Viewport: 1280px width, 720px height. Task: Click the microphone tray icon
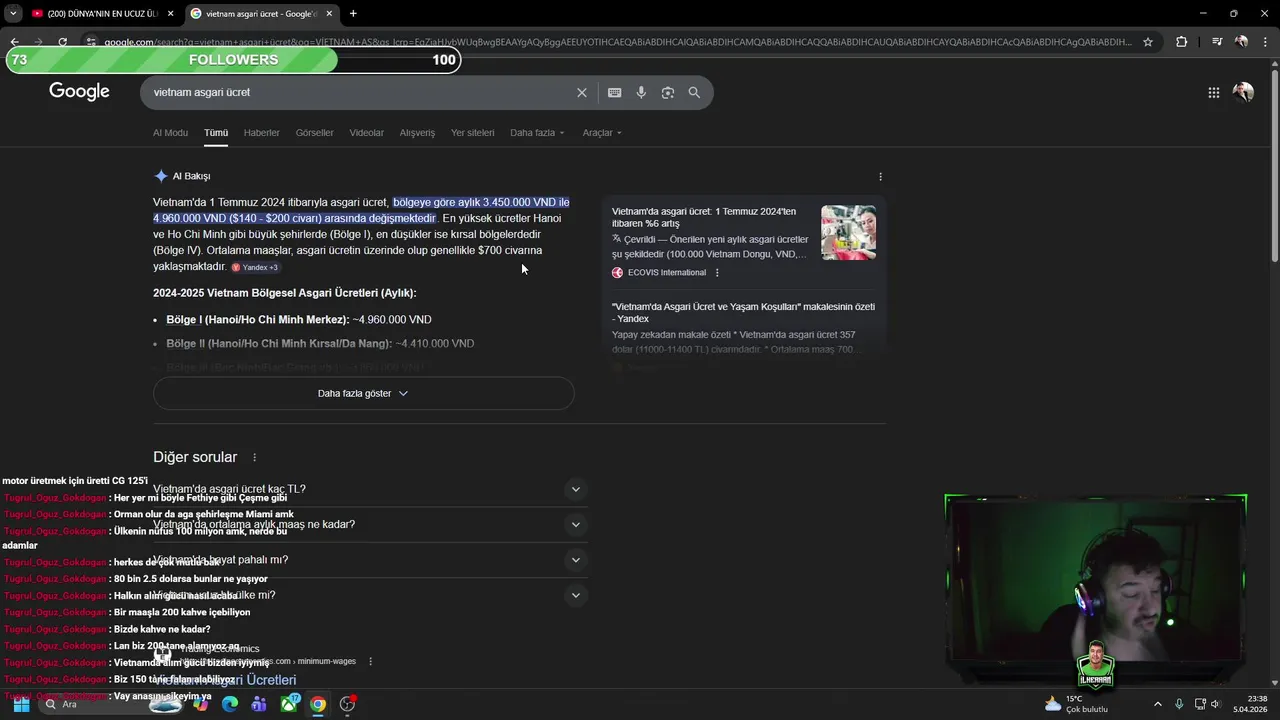(1179, 704)
